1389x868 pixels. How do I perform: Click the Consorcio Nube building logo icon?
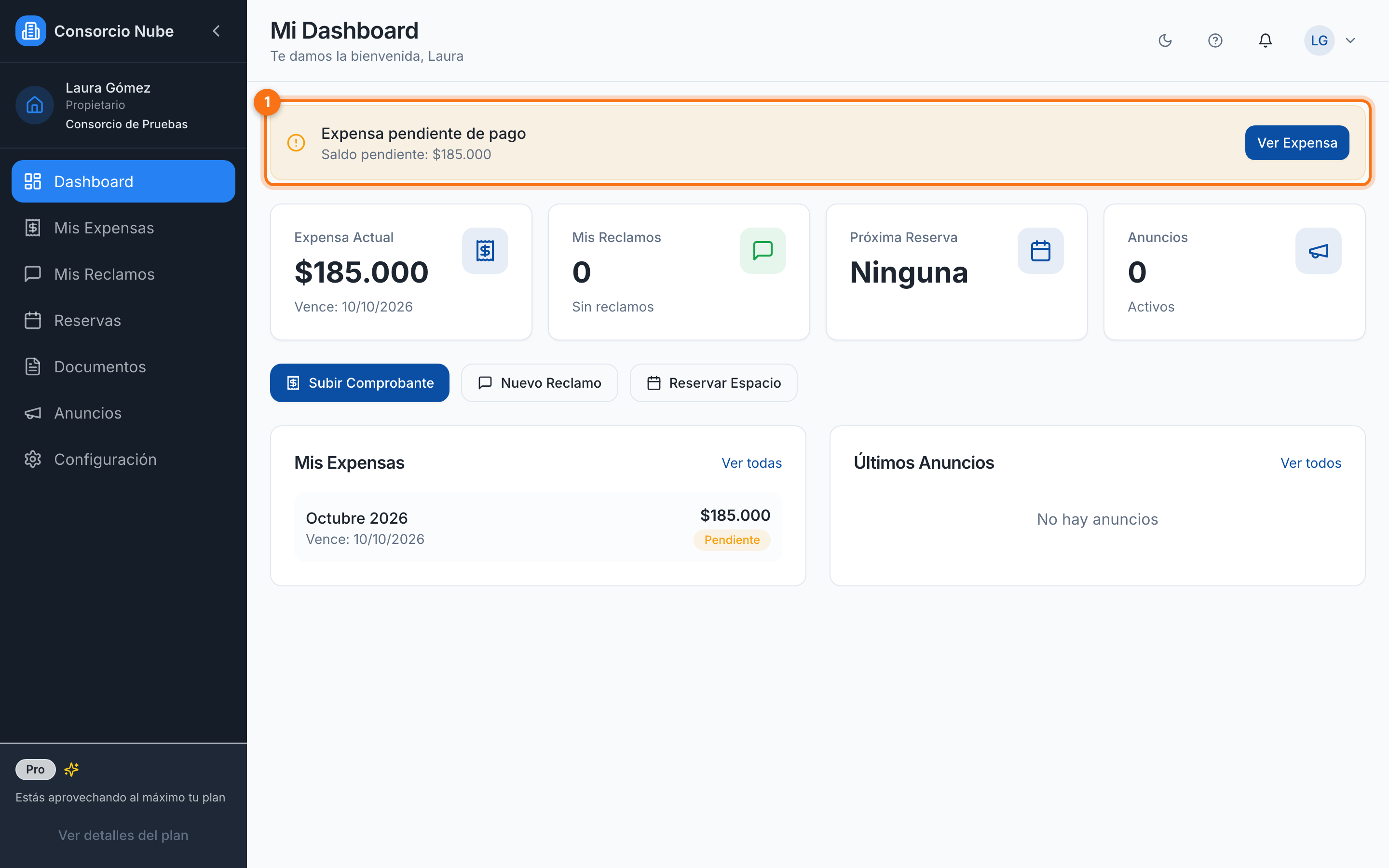30,31
